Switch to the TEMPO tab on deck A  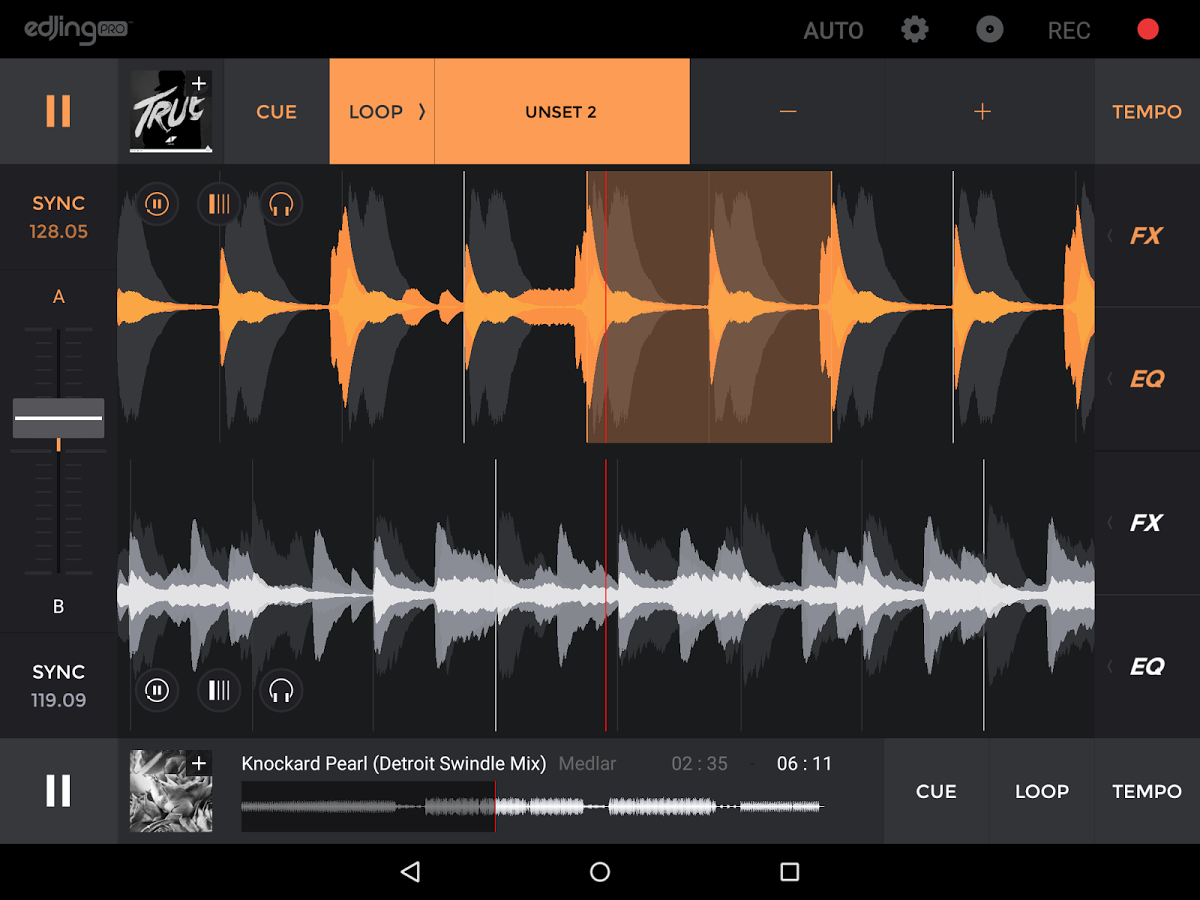click(1146, 111)
